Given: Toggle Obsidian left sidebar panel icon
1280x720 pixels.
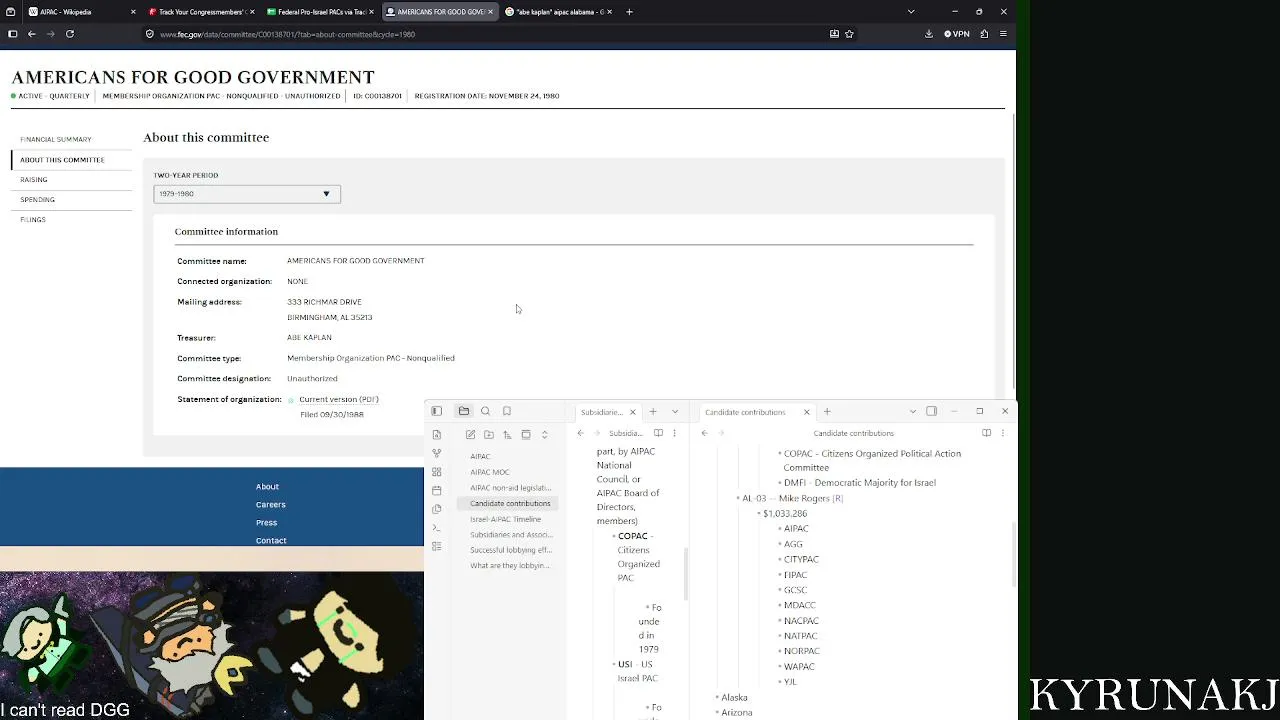Looking at the screenshot, I should pyautogui.click(x=437, y=411).
